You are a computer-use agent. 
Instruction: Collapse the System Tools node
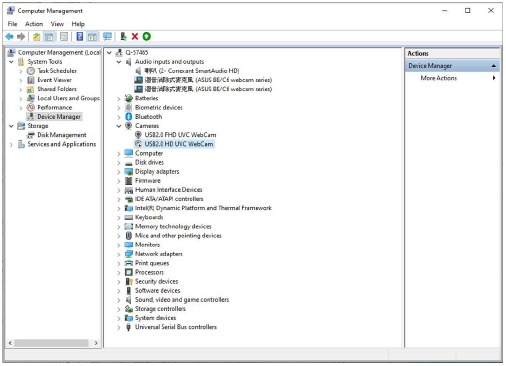(x=11, y=62)
